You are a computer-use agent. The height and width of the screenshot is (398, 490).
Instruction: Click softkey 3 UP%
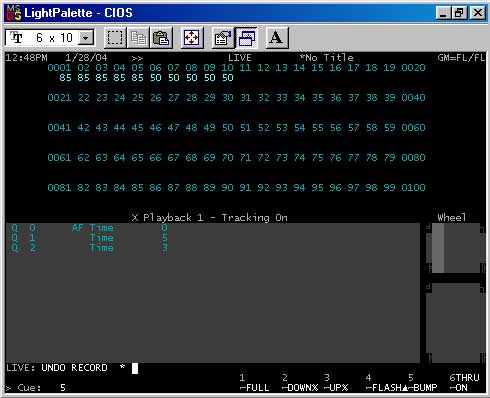336,383
